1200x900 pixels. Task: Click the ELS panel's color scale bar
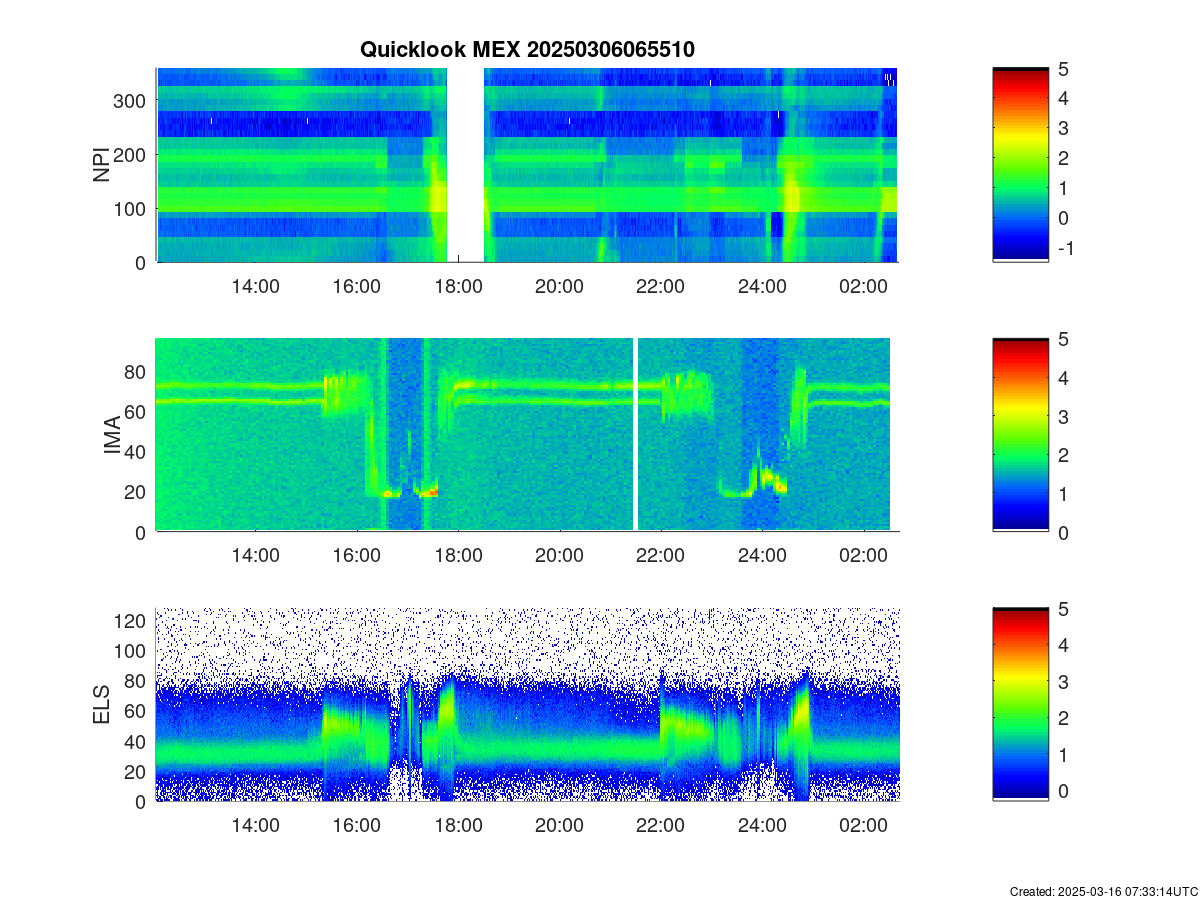coord(1020,704)
